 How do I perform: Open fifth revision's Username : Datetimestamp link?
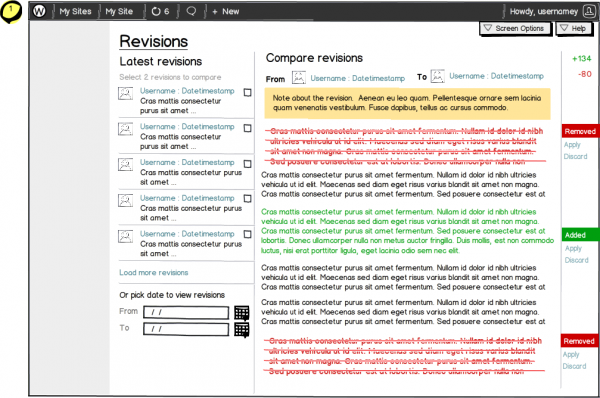pos(187,233)
